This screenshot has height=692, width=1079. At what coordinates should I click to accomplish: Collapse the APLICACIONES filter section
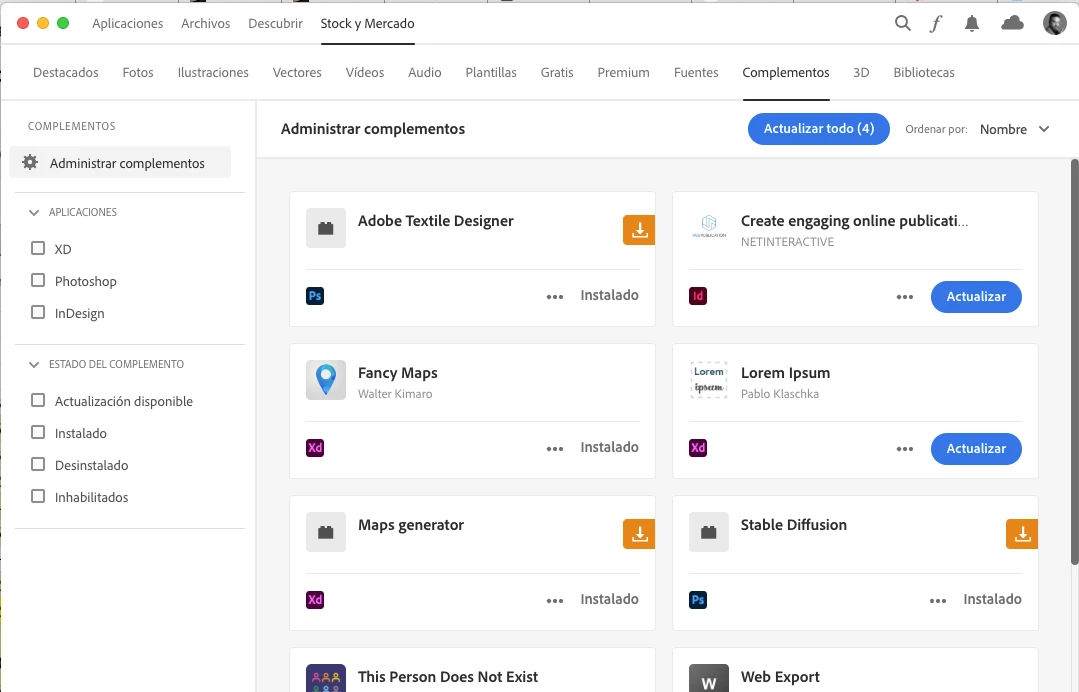coord(34,213)
